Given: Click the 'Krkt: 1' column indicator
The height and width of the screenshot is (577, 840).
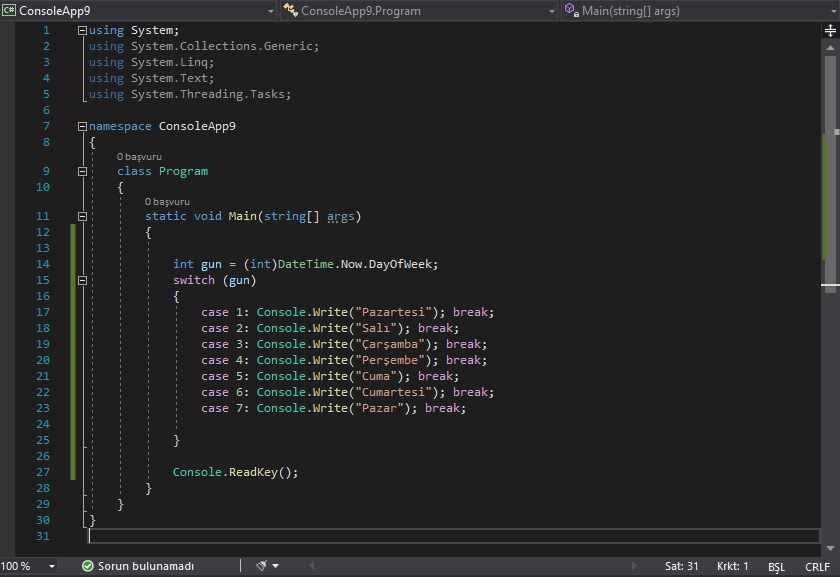Looking at the screenshot, I should 732,566.
